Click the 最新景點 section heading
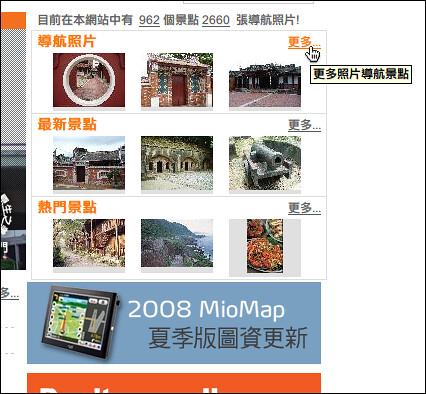The image size is (426, 394). pyautogui.click(x=67, y=125)
